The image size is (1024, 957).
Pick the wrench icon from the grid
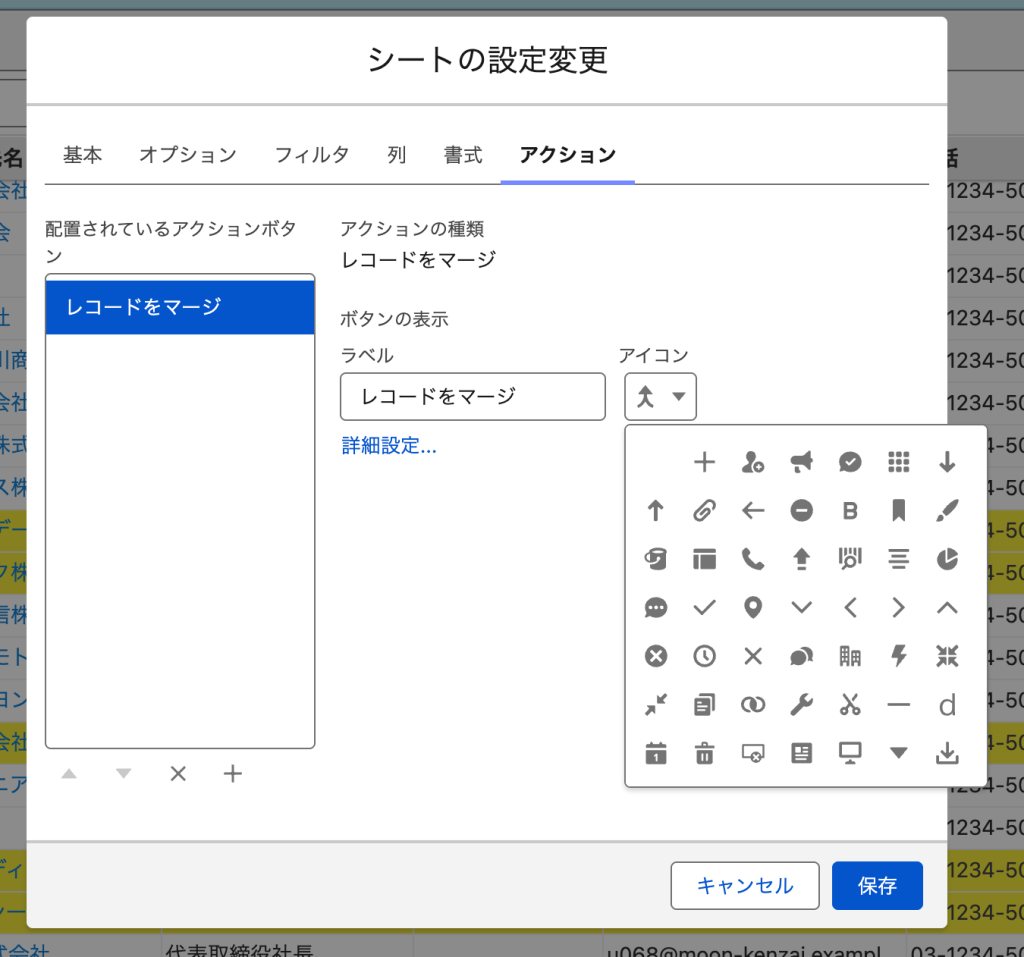click(801, 705)
